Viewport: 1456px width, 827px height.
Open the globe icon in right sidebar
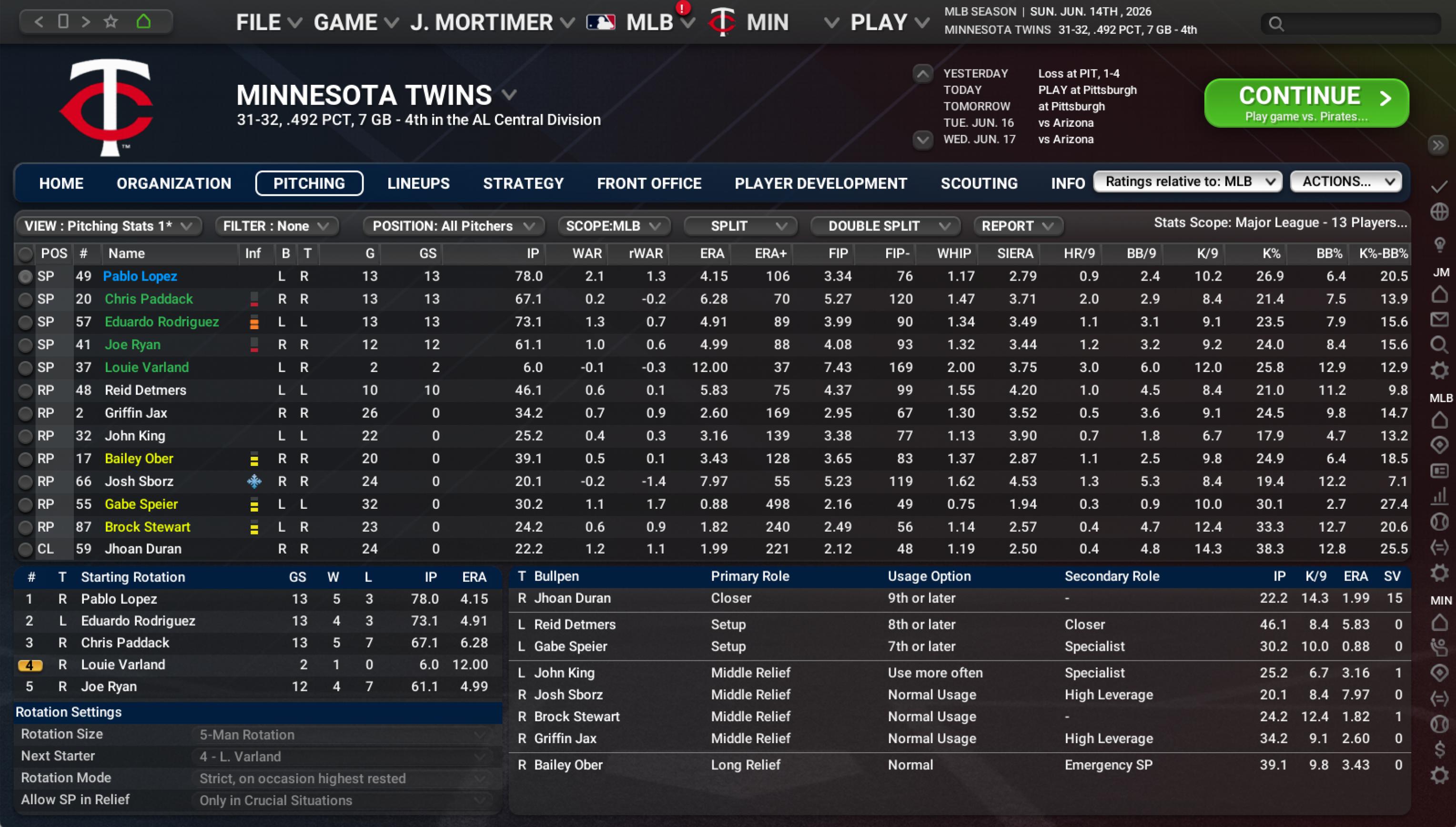(x=1439, y=212)
